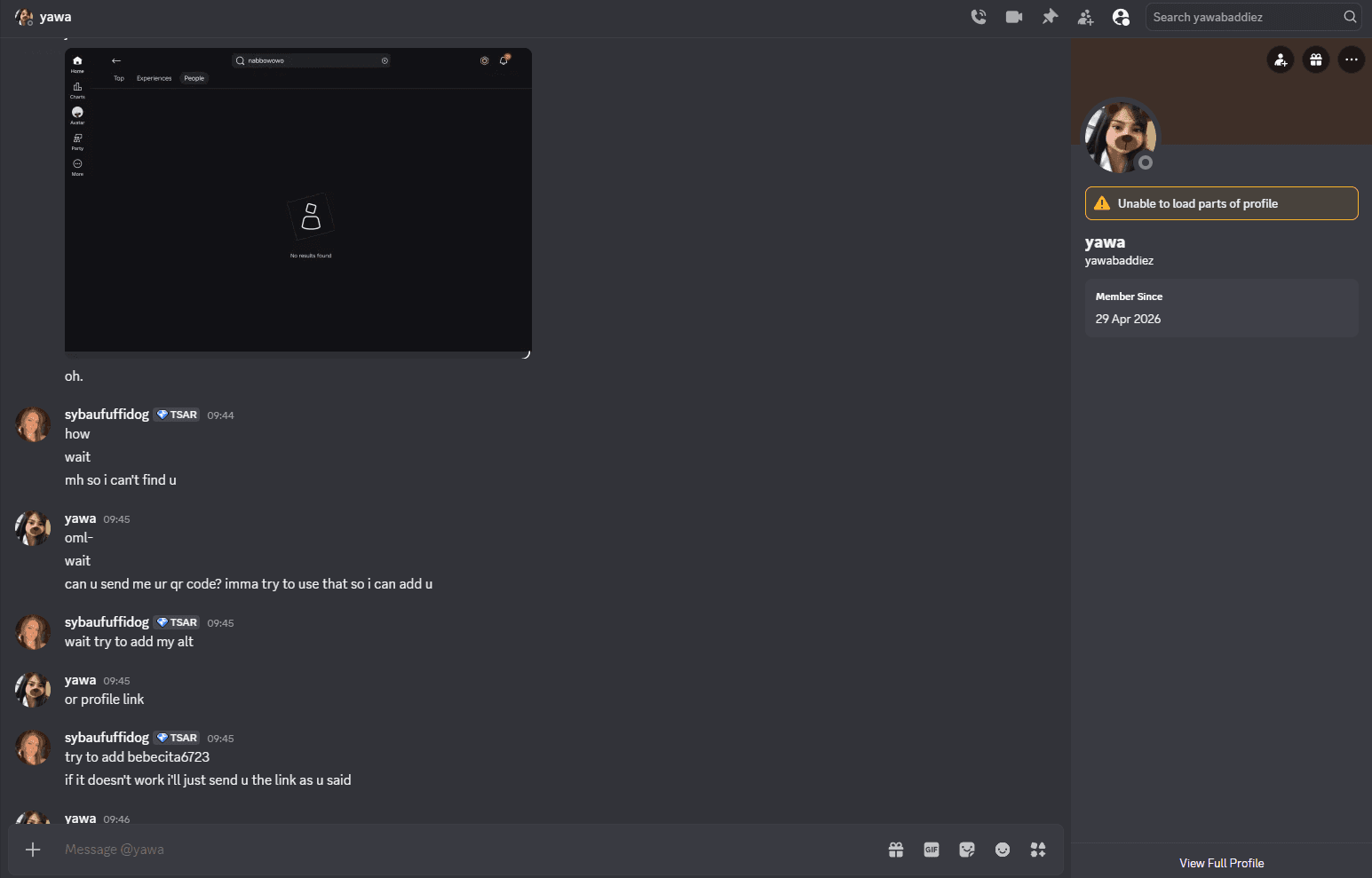The width and height of the screenshot is (1372, 878).
Task: Hide the user profile panel
Action: click(1121, 17)
